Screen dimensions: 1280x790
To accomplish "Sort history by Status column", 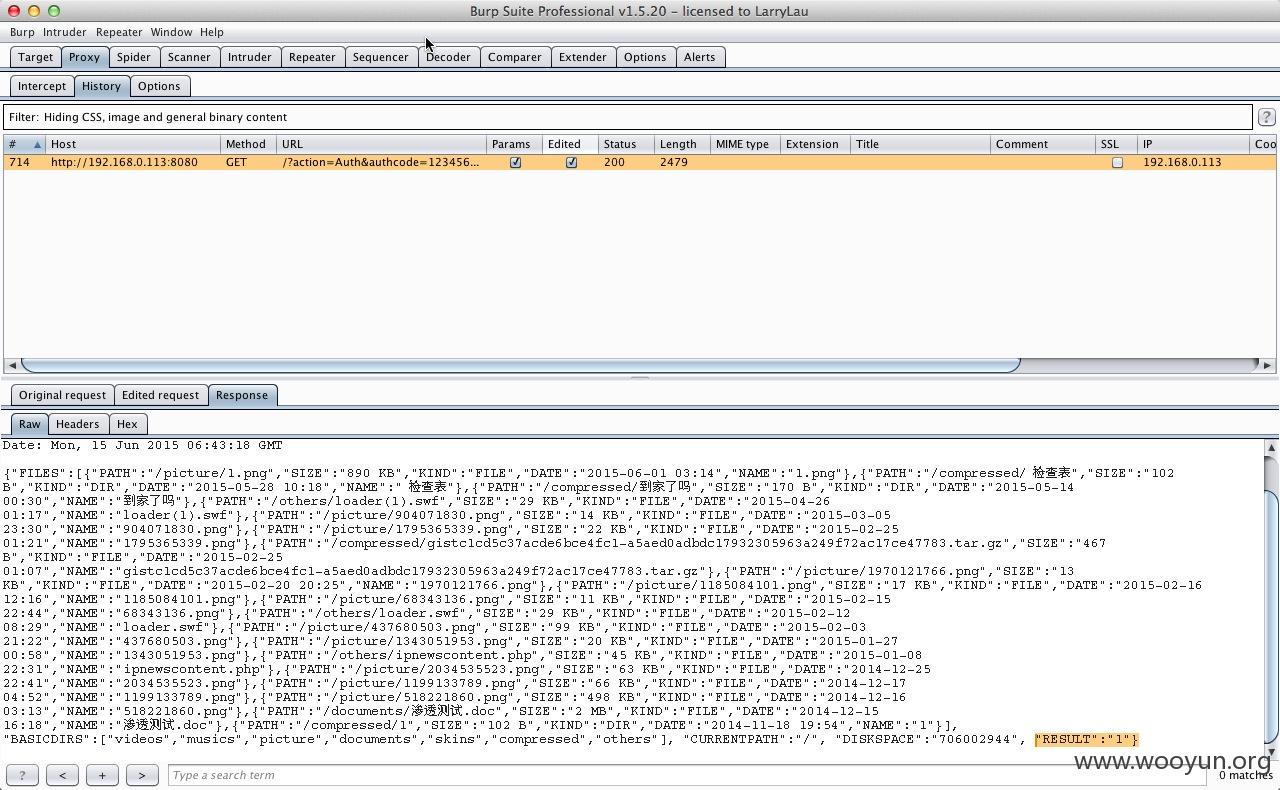I will pos(627,144).
